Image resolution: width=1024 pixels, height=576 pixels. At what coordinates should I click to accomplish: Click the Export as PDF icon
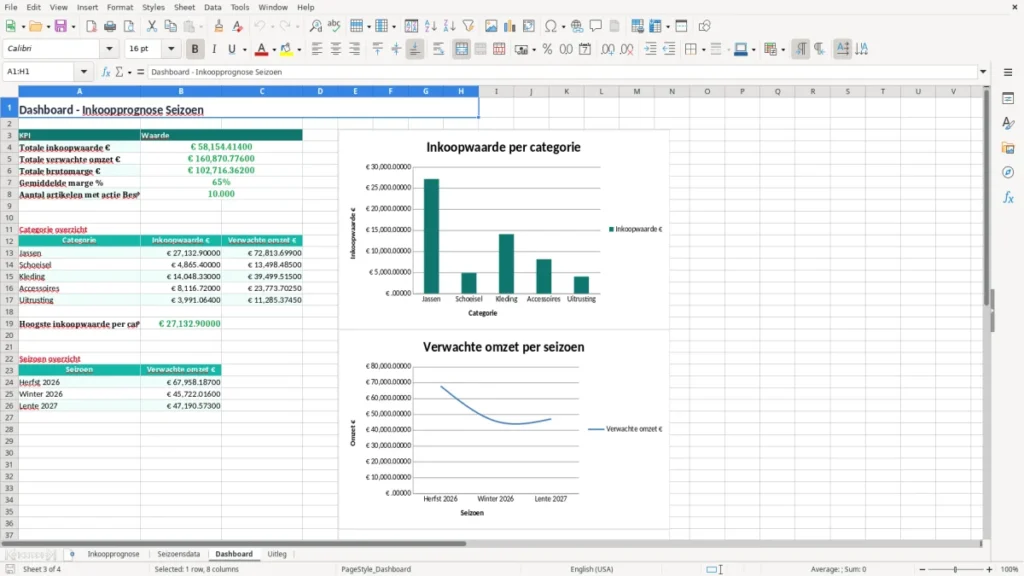91,26
